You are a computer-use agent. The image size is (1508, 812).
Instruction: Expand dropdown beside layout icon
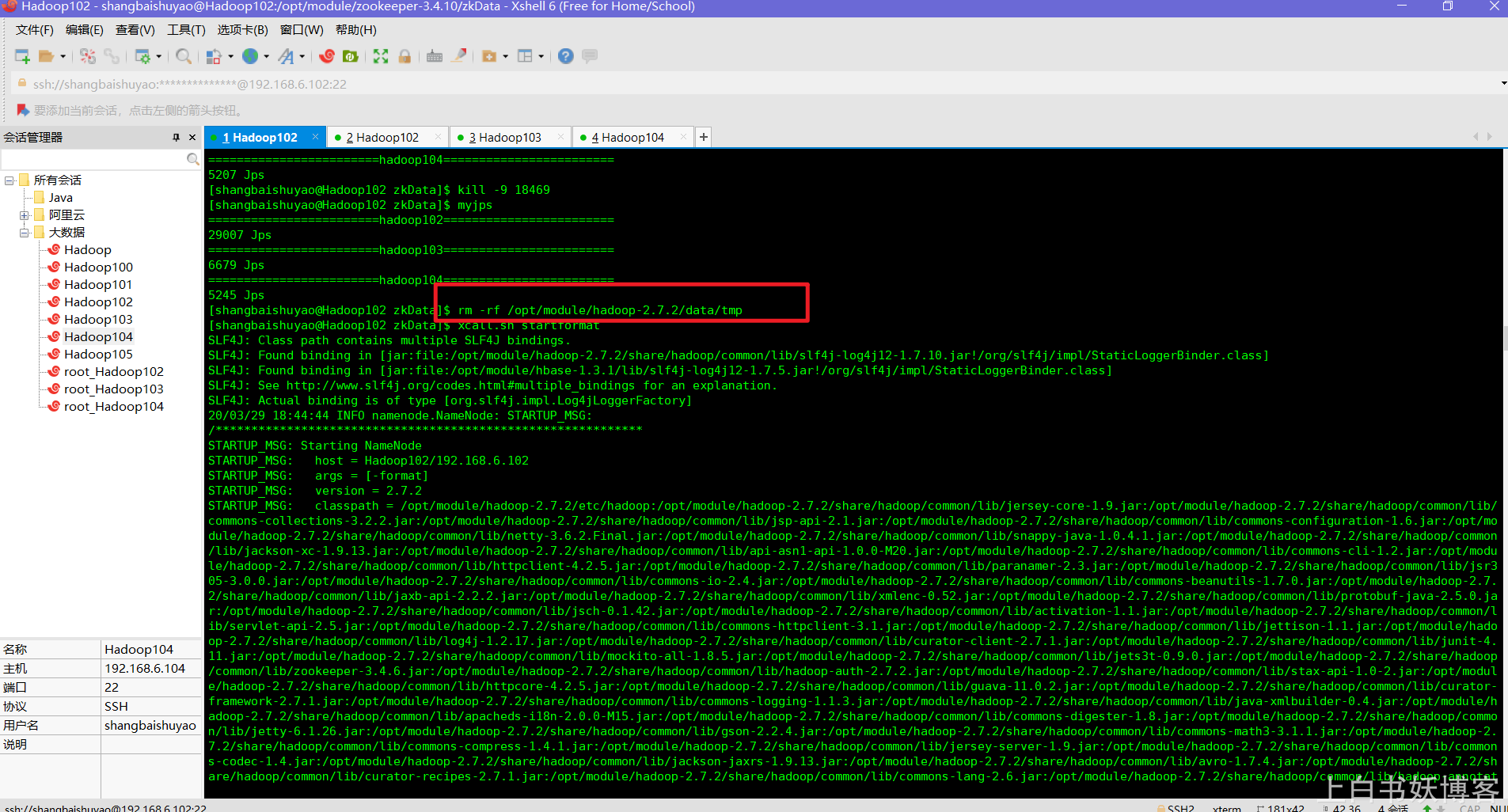tap(541, 56)
